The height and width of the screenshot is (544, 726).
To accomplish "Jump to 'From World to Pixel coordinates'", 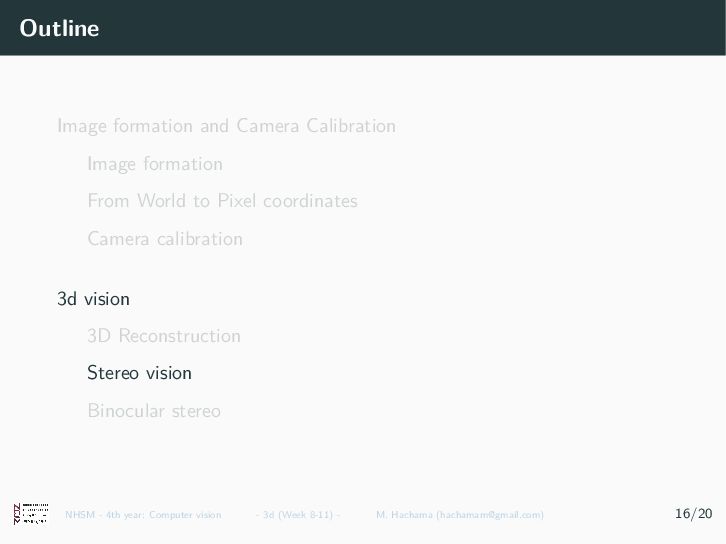I will click(222, 201).
